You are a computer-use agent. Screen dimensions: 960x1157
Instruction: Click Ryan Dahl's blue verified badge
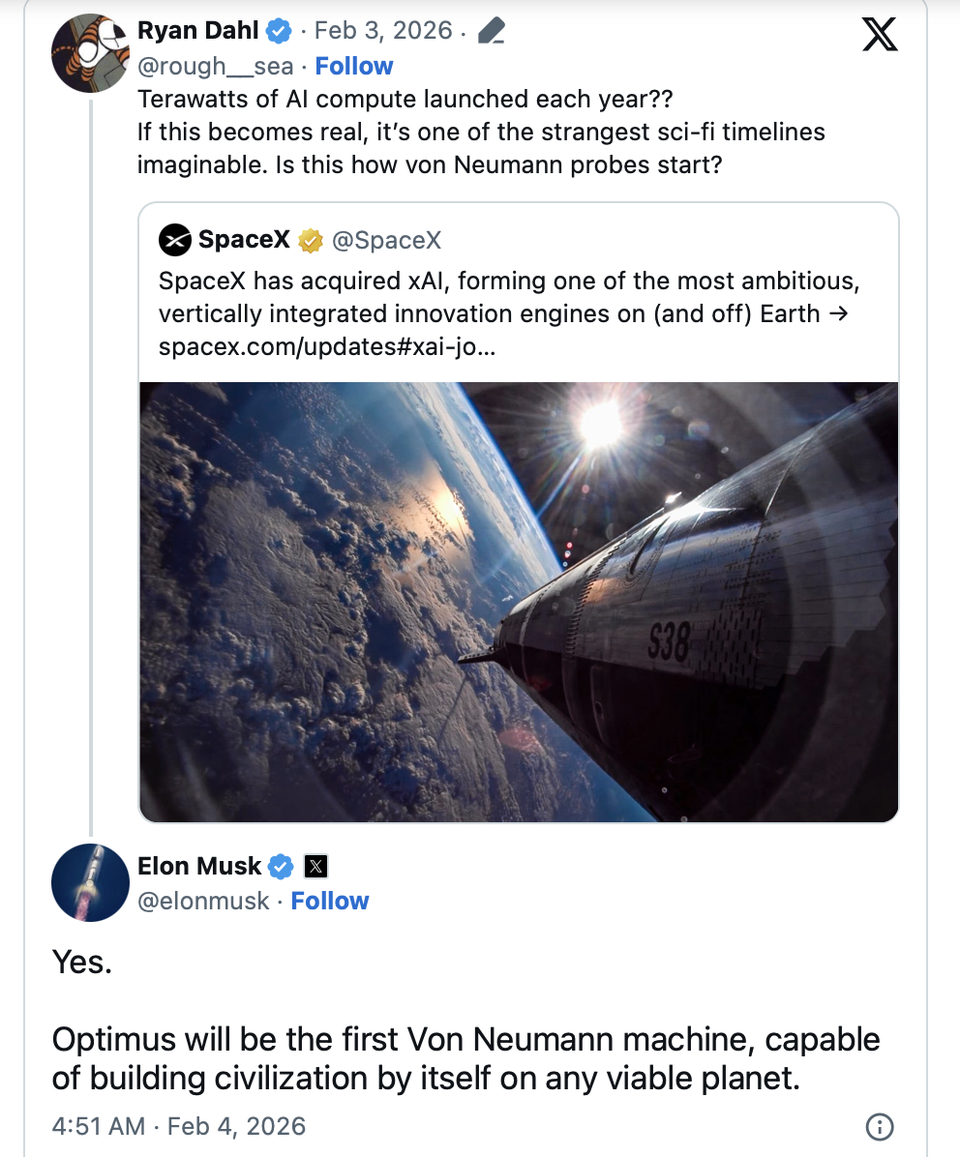[x=280, y=32]
